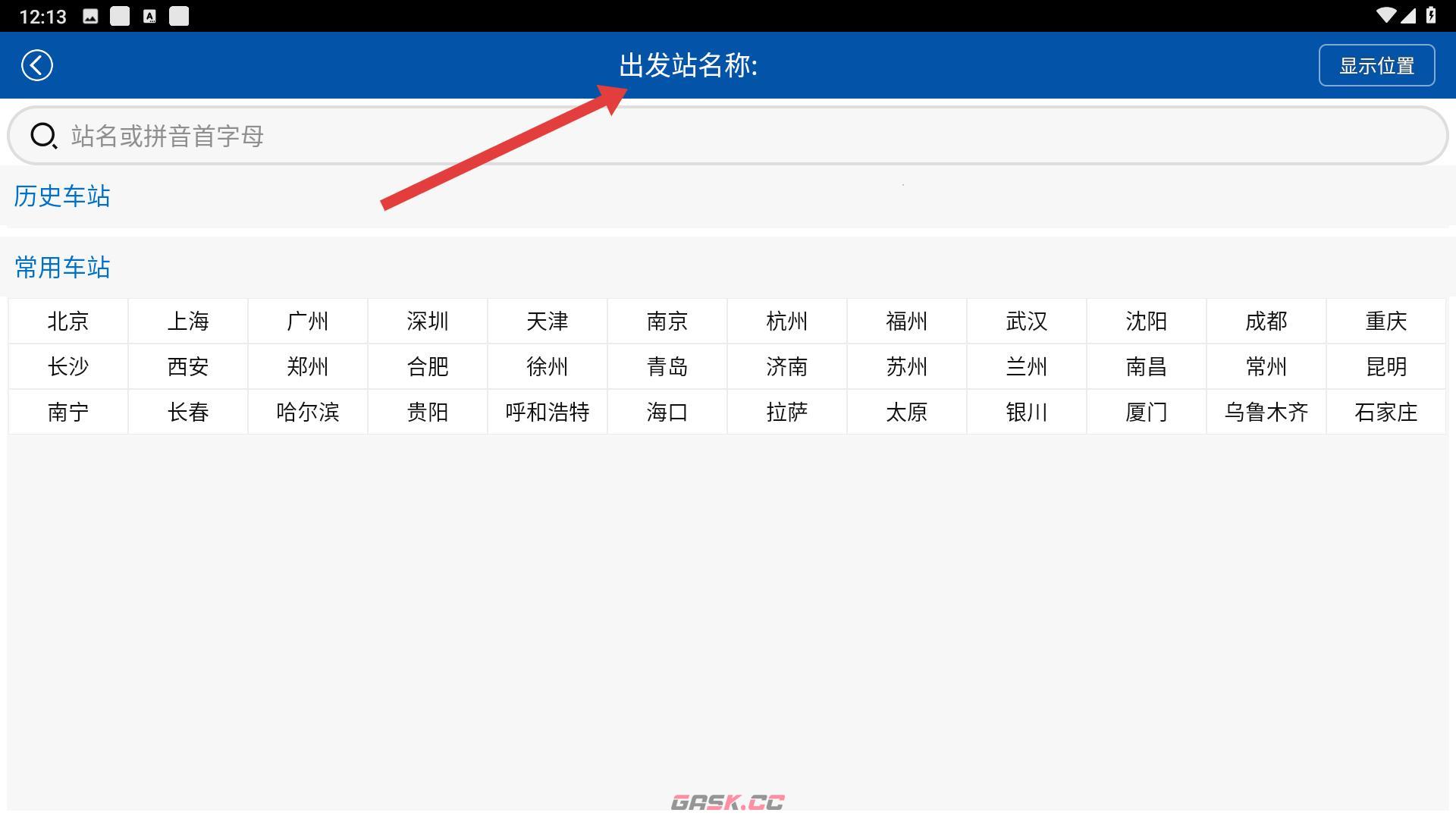Click the 显示位置 button
This screenshot has height=819, width=1456.
click(1376, 65)
